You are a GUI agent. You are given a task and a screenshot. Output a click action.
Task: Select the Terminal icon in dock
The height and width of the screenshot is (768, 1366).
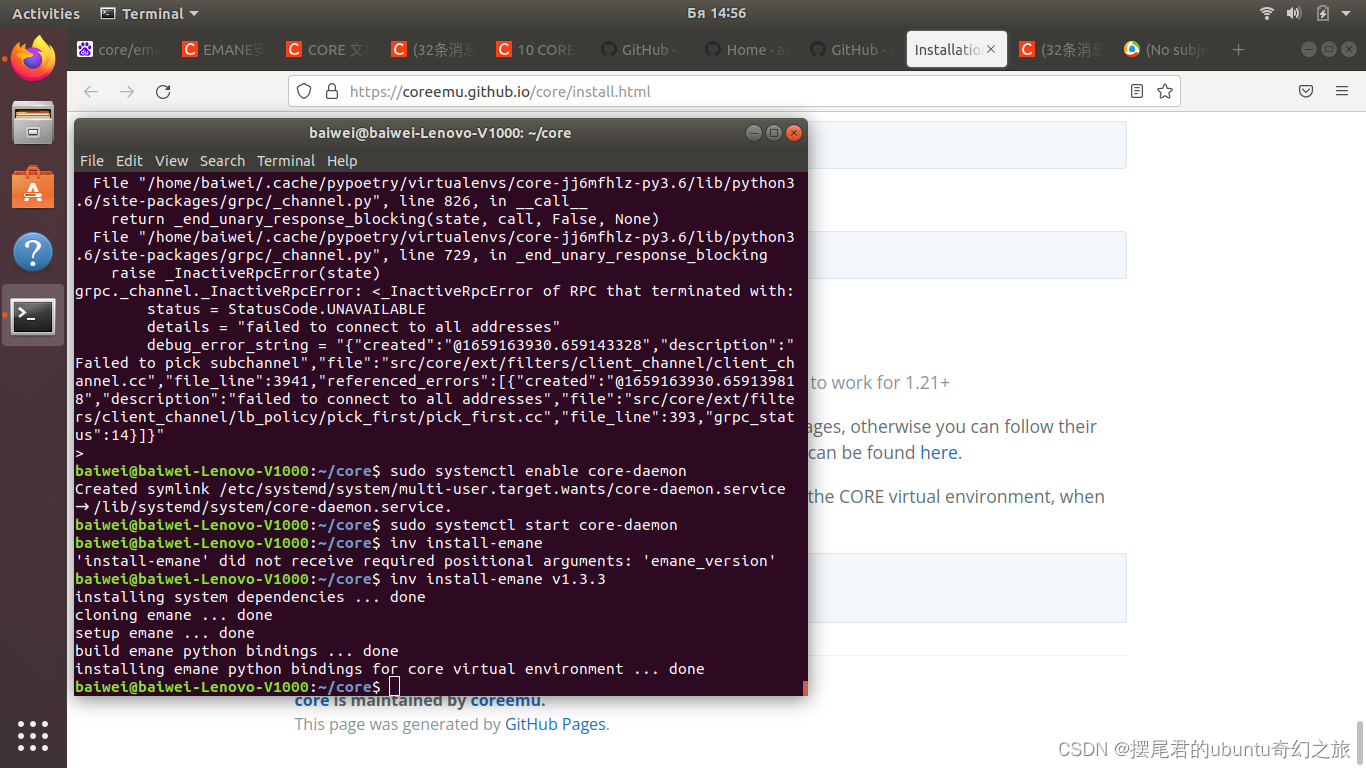coord(33,316)
